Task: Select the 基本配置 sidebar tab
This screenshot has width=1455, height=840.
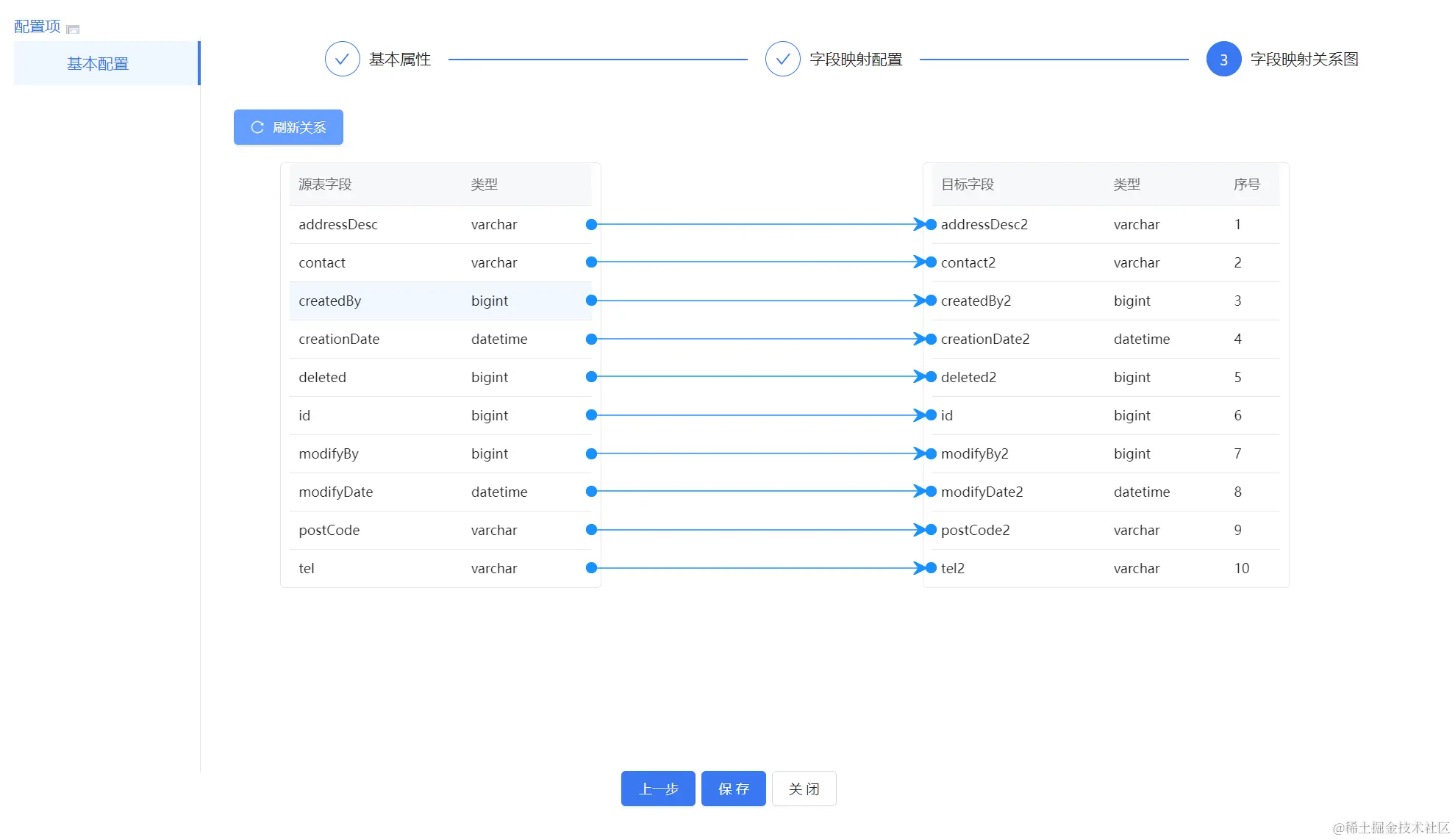Action: [98, 64]
